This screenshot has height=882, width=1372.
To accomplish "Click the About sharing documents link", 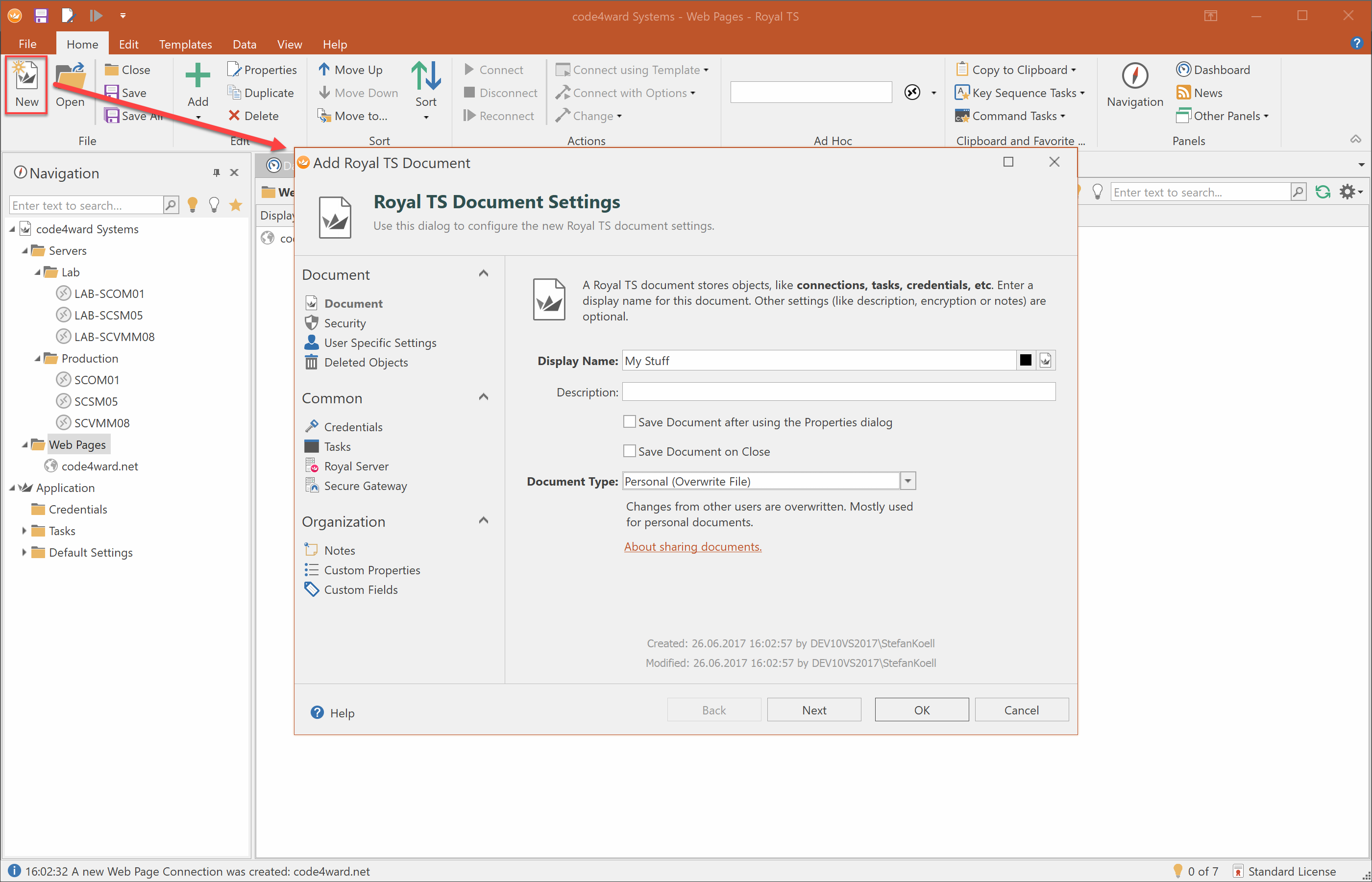I will pyautogui.click(x=692, y=546).
